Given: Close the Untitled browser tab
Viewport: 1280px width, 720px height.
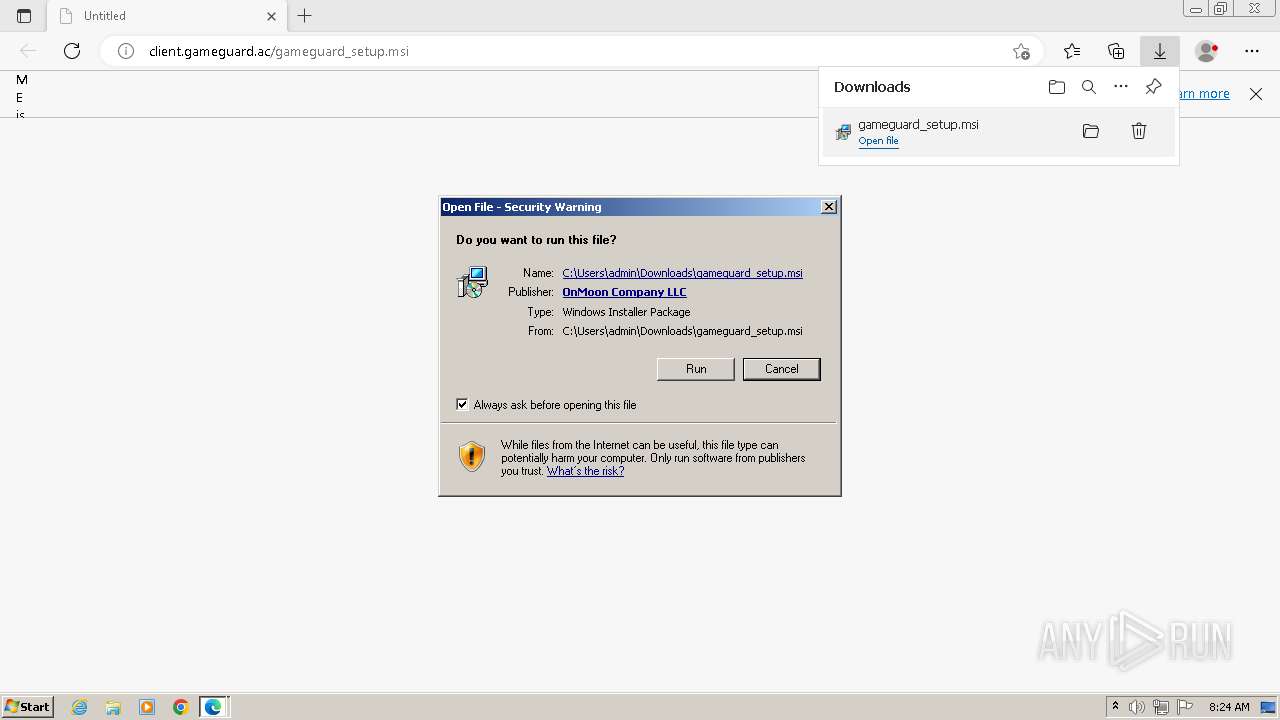Looking at the screenshot, I should tap(271, 16).
